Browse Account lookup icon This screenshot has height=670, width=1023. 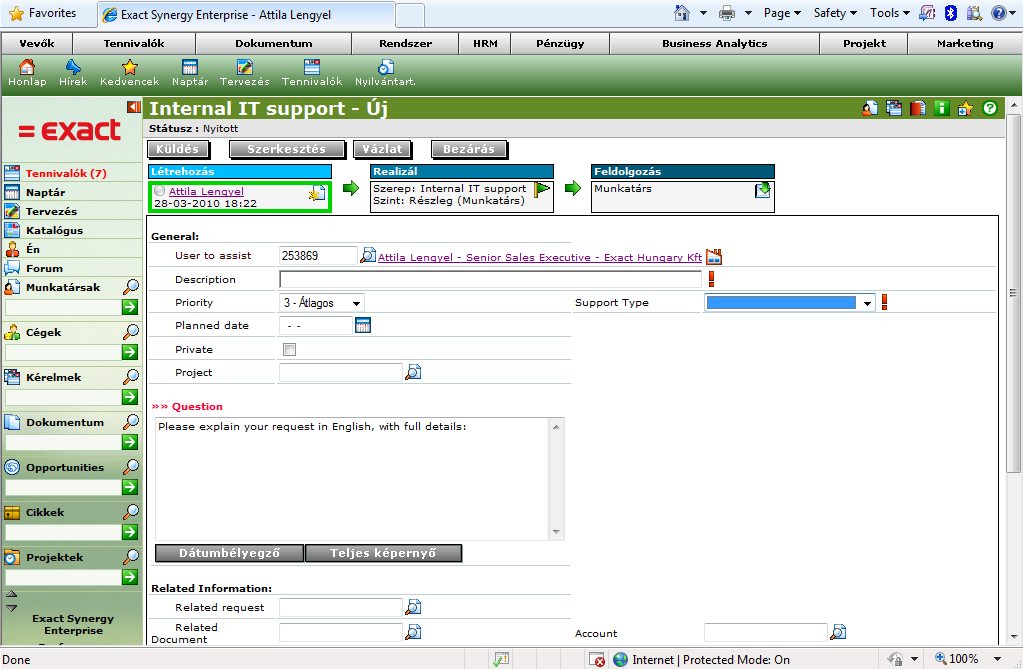coord(838,632)
